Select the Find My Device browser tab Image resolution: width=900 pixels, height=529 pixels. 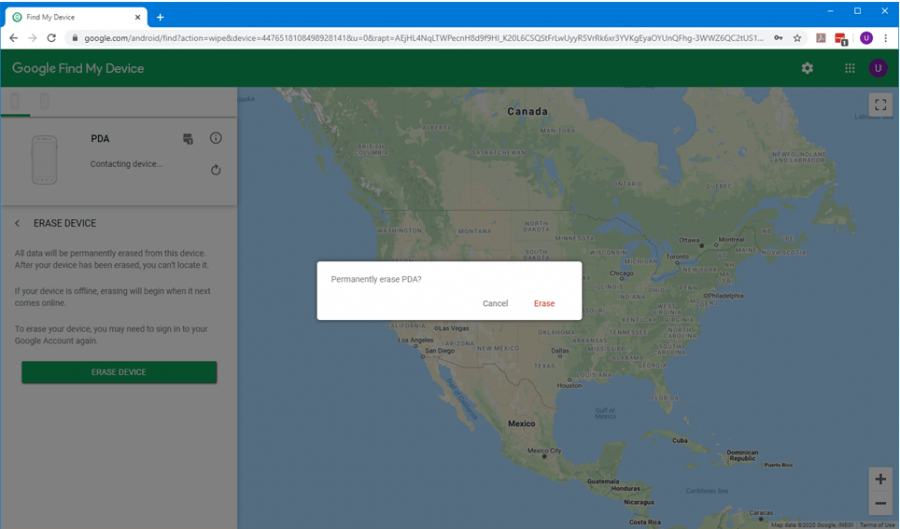coord(76,17)
